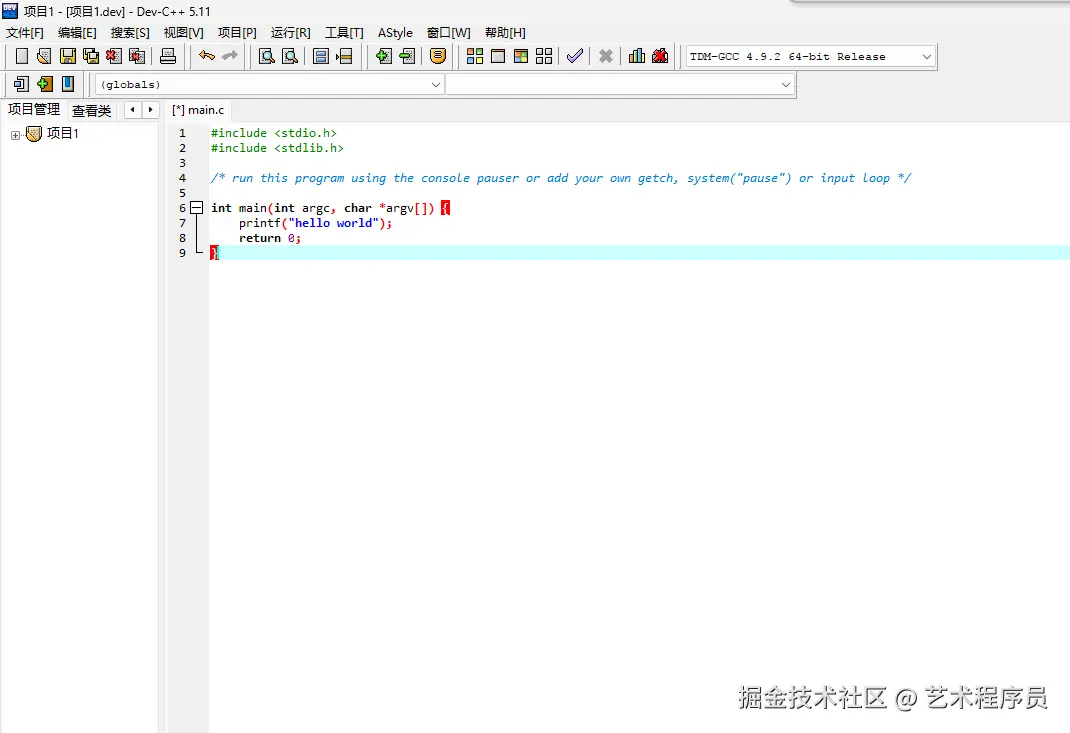This screenshot has height=733, width=1070.
Task: Switch to the 查看类 tab
Action: pos(91,111)
